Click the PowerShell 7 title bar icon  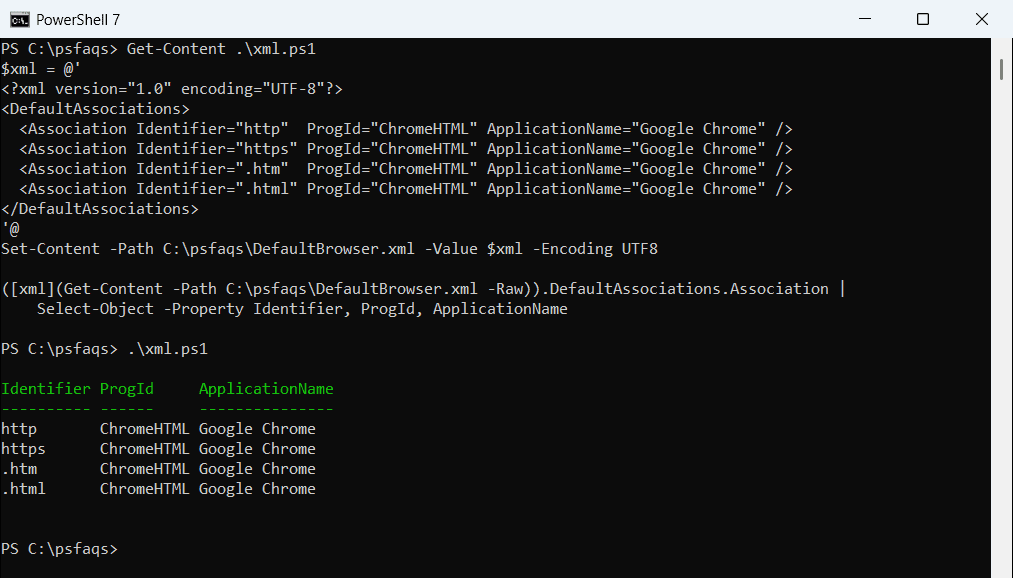(19, 20)
